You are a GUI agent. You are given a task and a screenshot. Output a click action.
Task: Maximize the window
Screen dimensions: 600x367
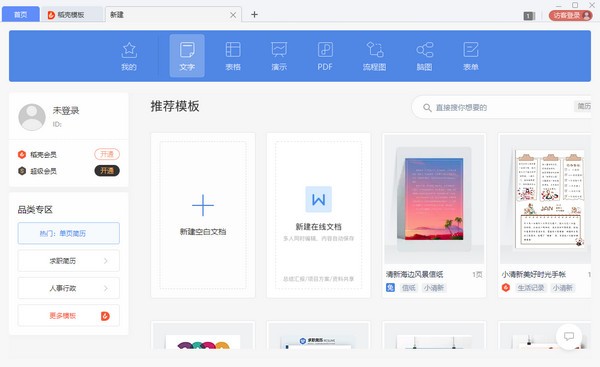point(575,5)
